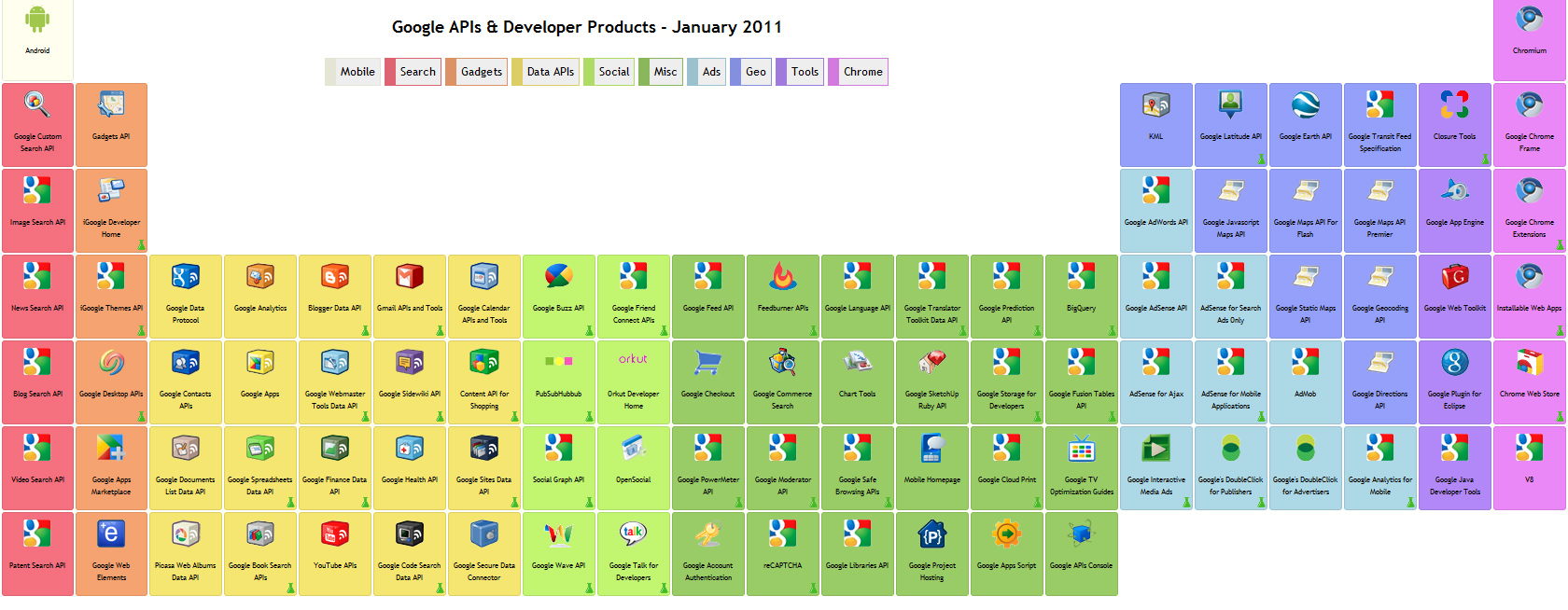Select the Social legend category
The height and width of the screenshot is (610, 1568).
point(613,72)
